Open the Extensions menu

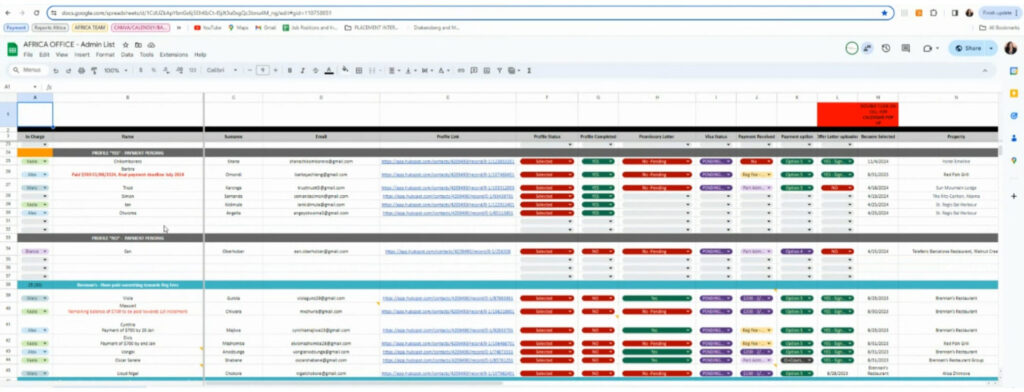point(173,55)
